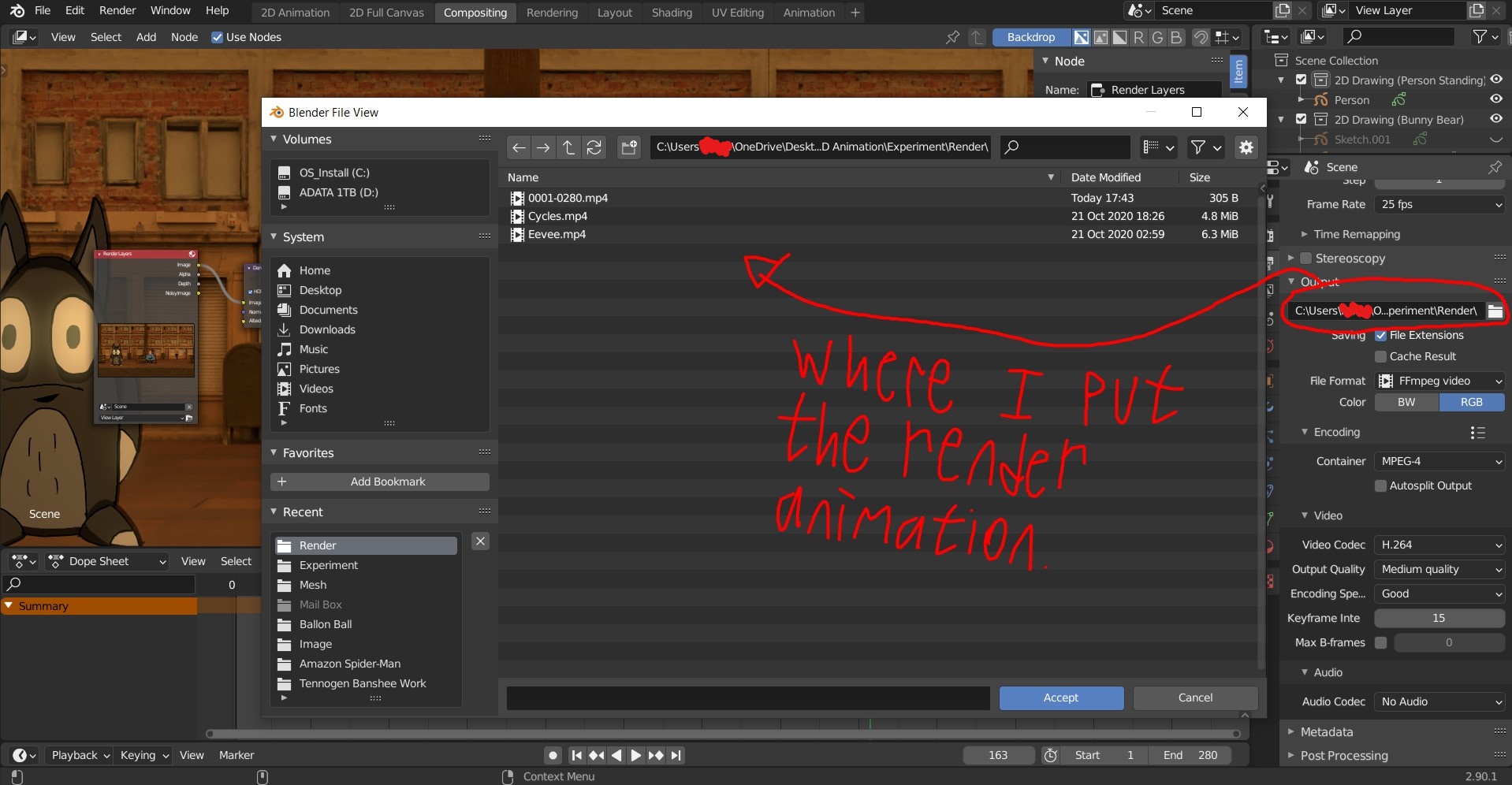The width and height of the screenshot is (1512, 785).
Task: Go forward to next folder in file view
Action: pos(543,147)
